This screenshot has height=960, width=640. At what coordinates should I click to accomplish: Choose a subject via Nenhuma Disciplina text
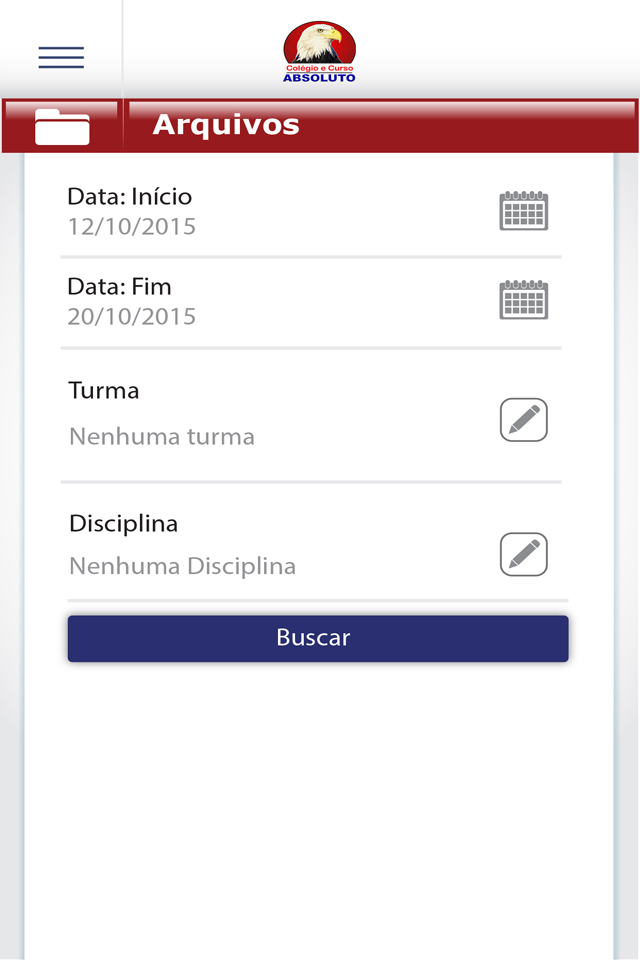[182, 567]
